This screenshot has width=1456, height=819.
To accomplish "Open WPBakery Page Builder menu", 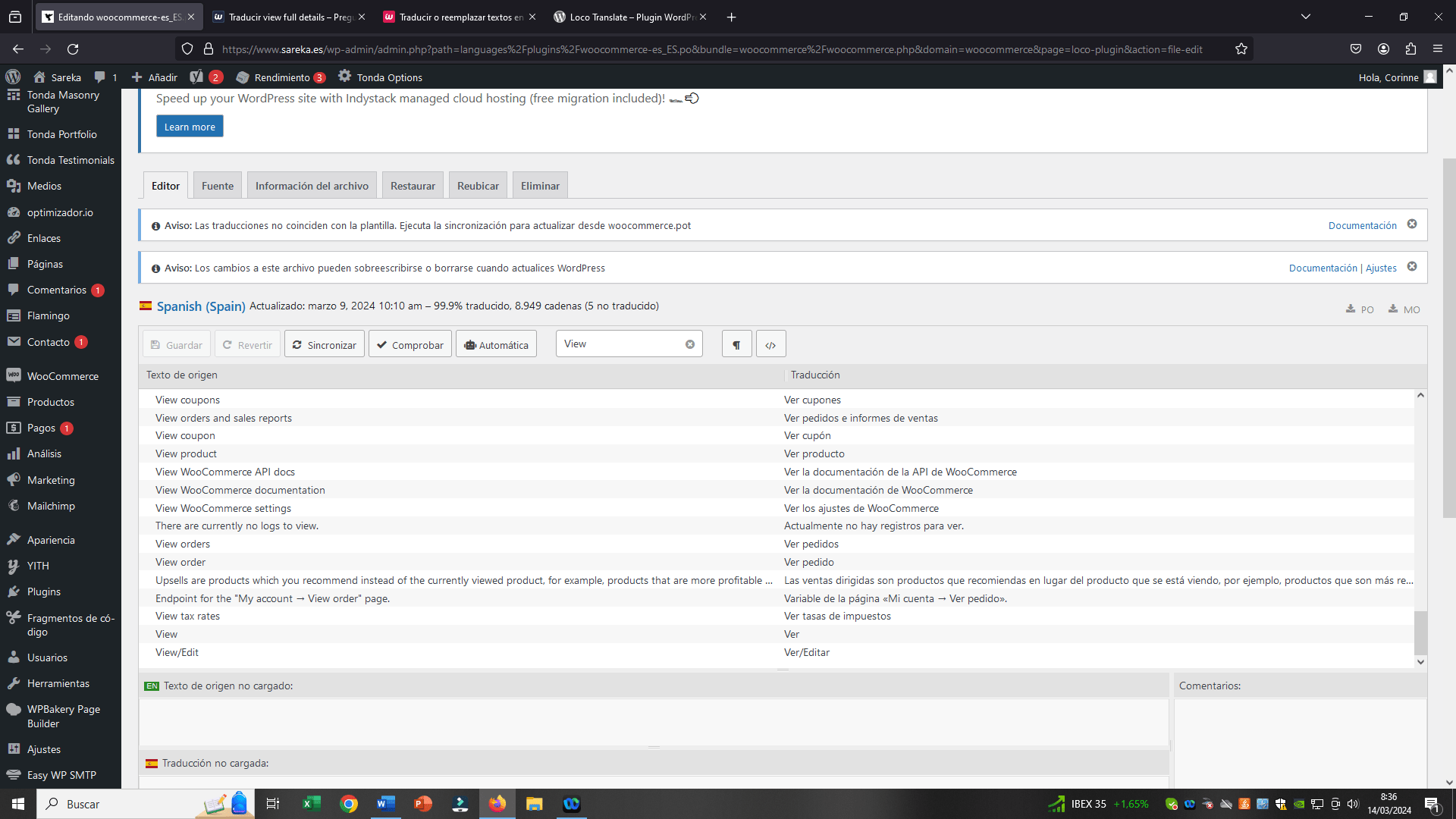I will (61, 716).
